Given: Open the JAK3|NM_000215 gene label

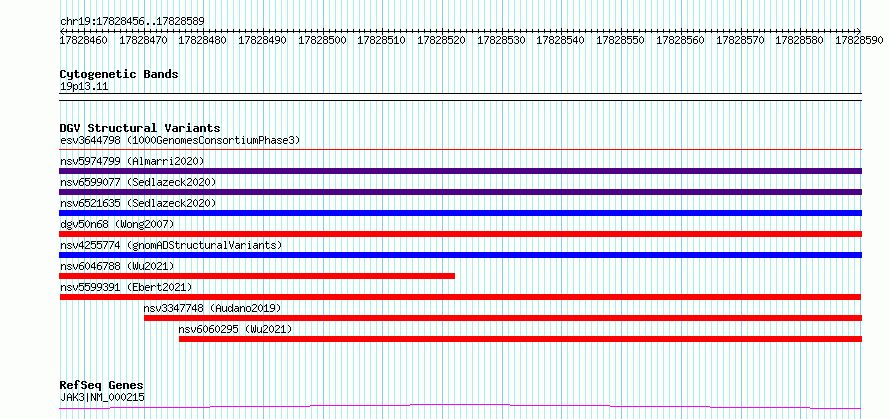Looking at the screenshot, I should [102, 397].
